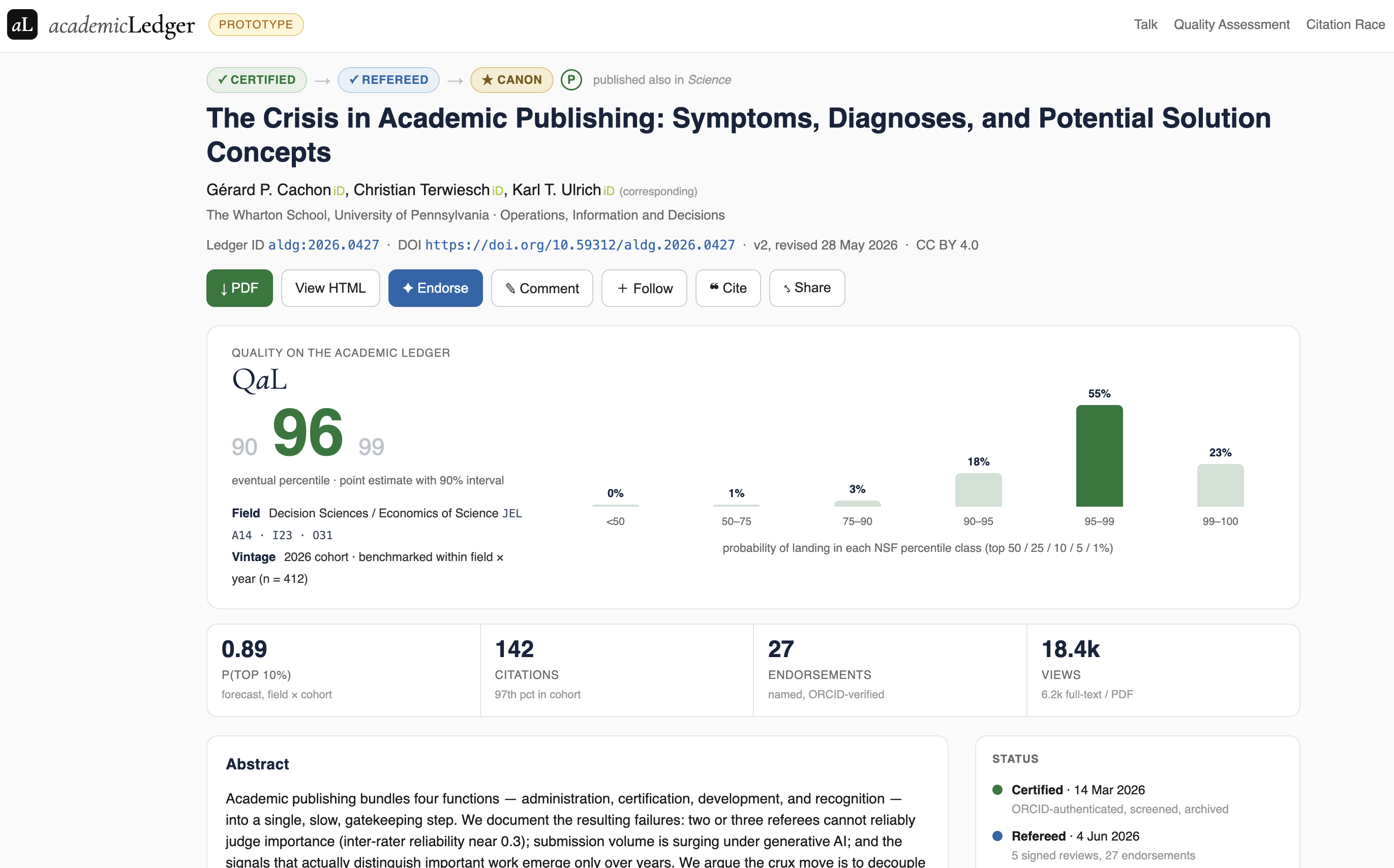This screenshot has height=868, width=1394.
Task: Click the aL logo icon
Action: 22,25
